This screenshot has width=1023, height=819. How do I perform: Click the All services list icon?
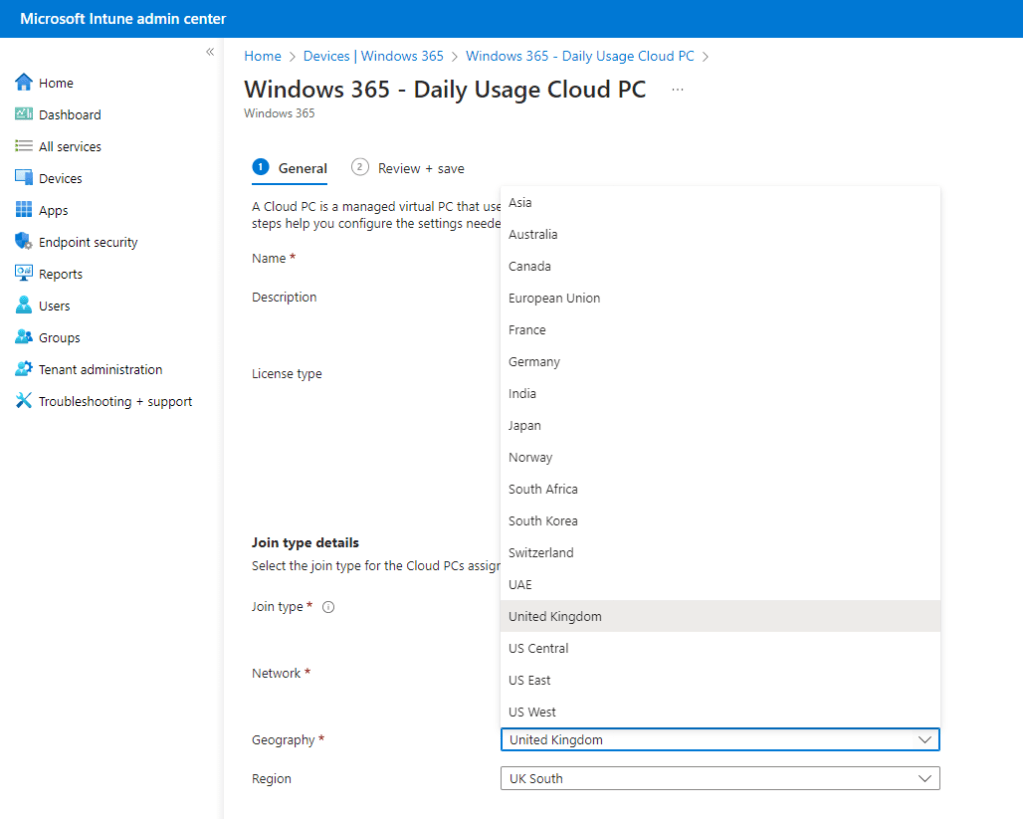click(24, 147)
